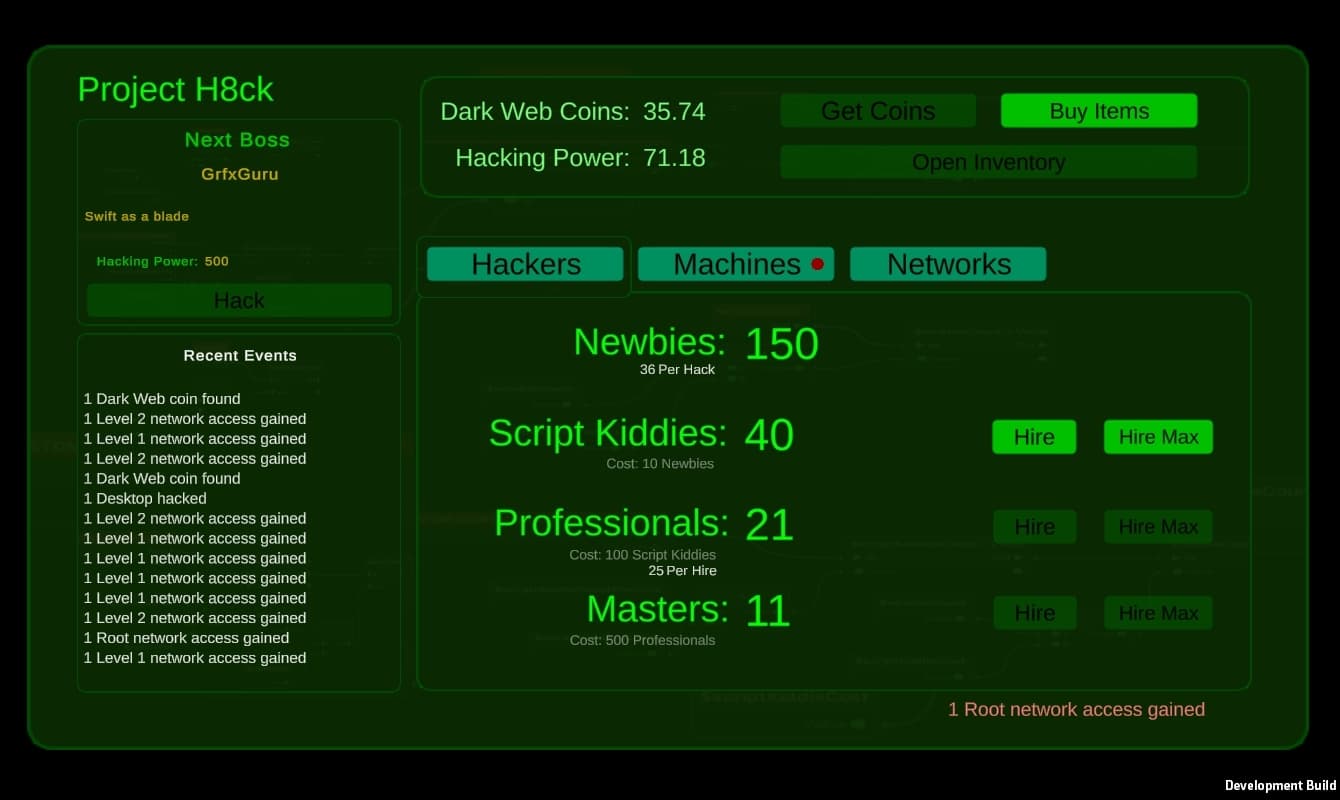Open the Buy Items shop
The image size is (1340, 800).
[1098, 111]
